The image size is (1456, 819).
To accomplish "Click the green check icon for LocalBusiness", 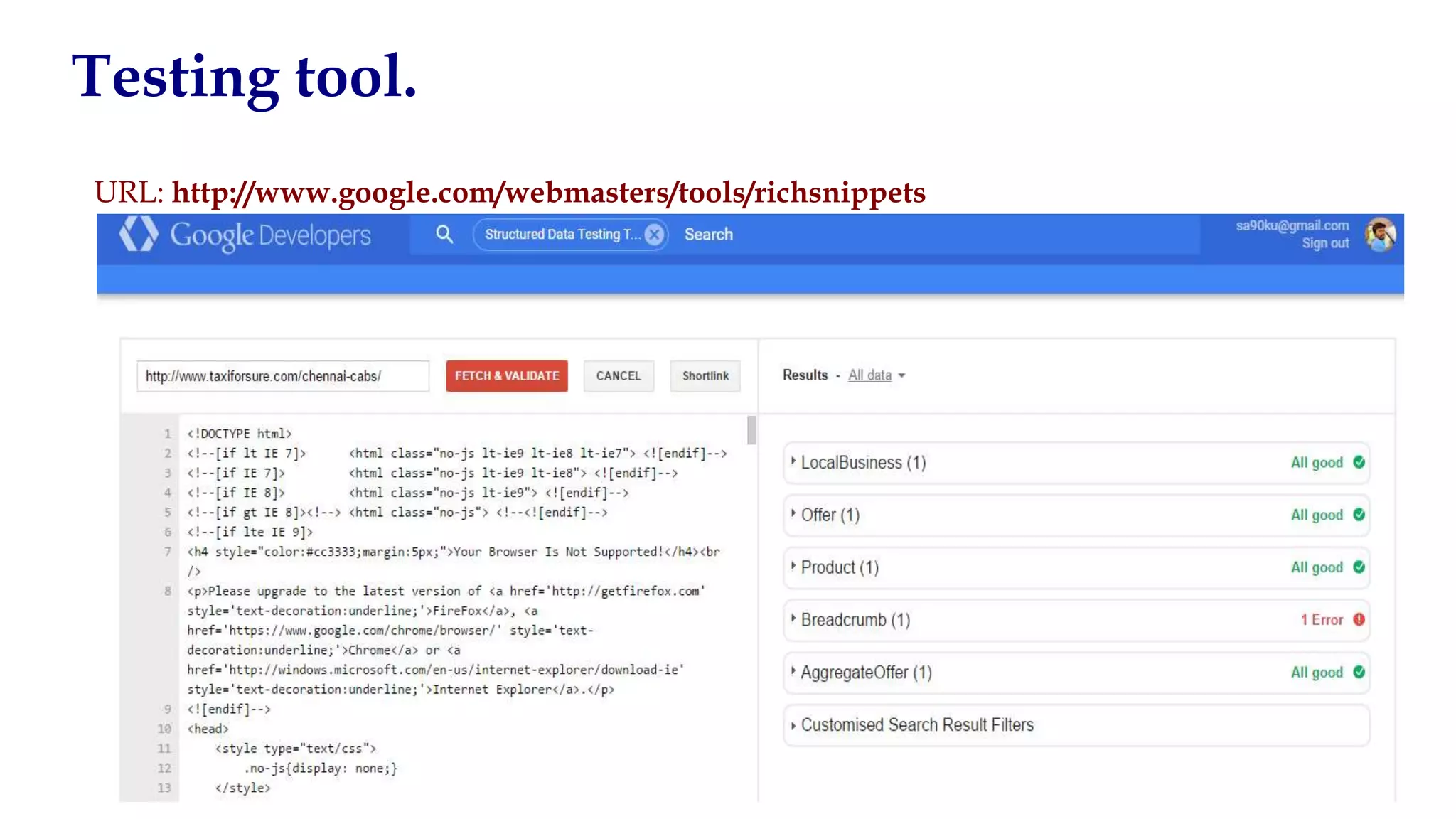I will point(1359,463).
